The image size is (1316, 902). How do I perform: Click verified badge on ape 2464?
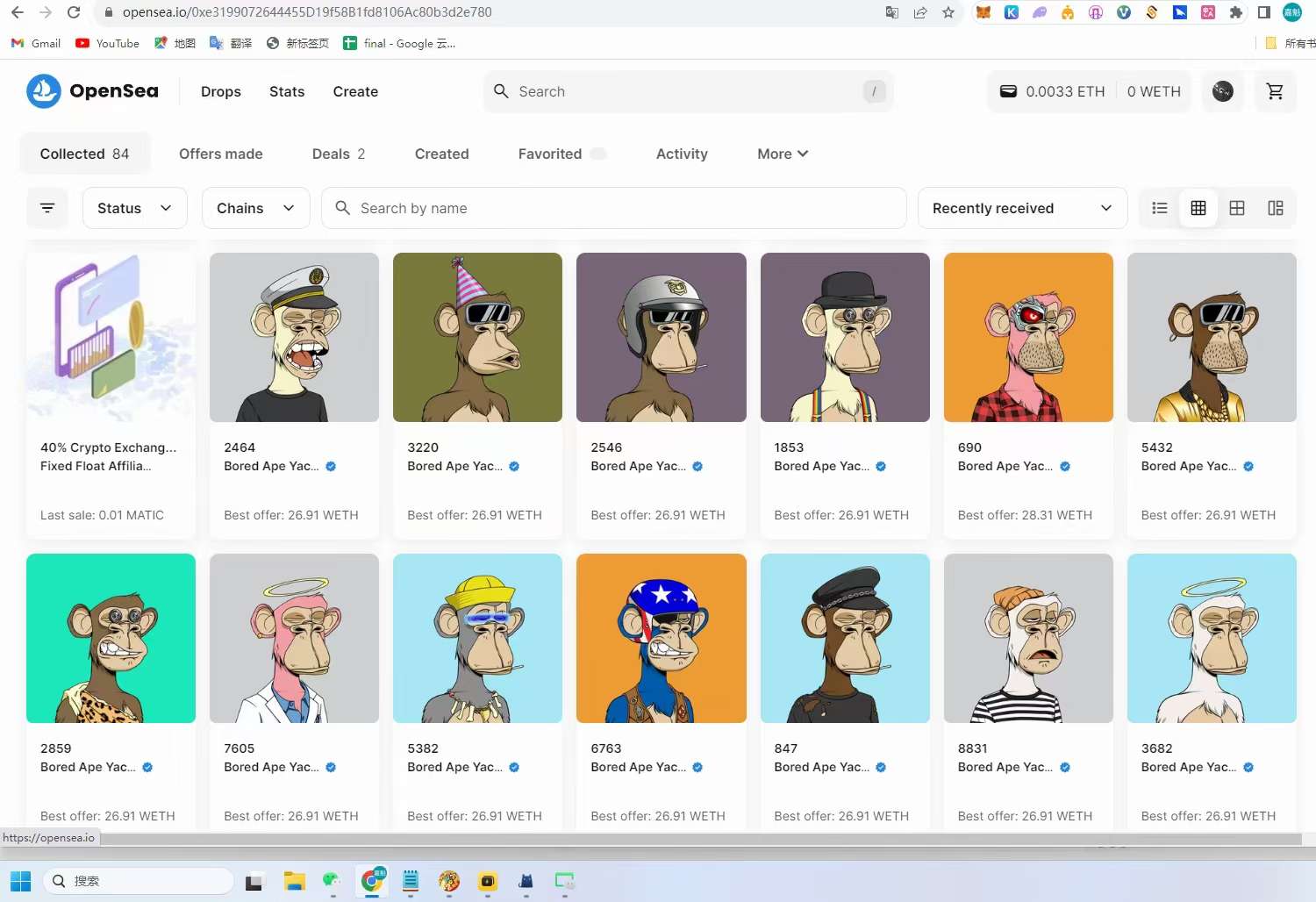[x=331, y=467]
